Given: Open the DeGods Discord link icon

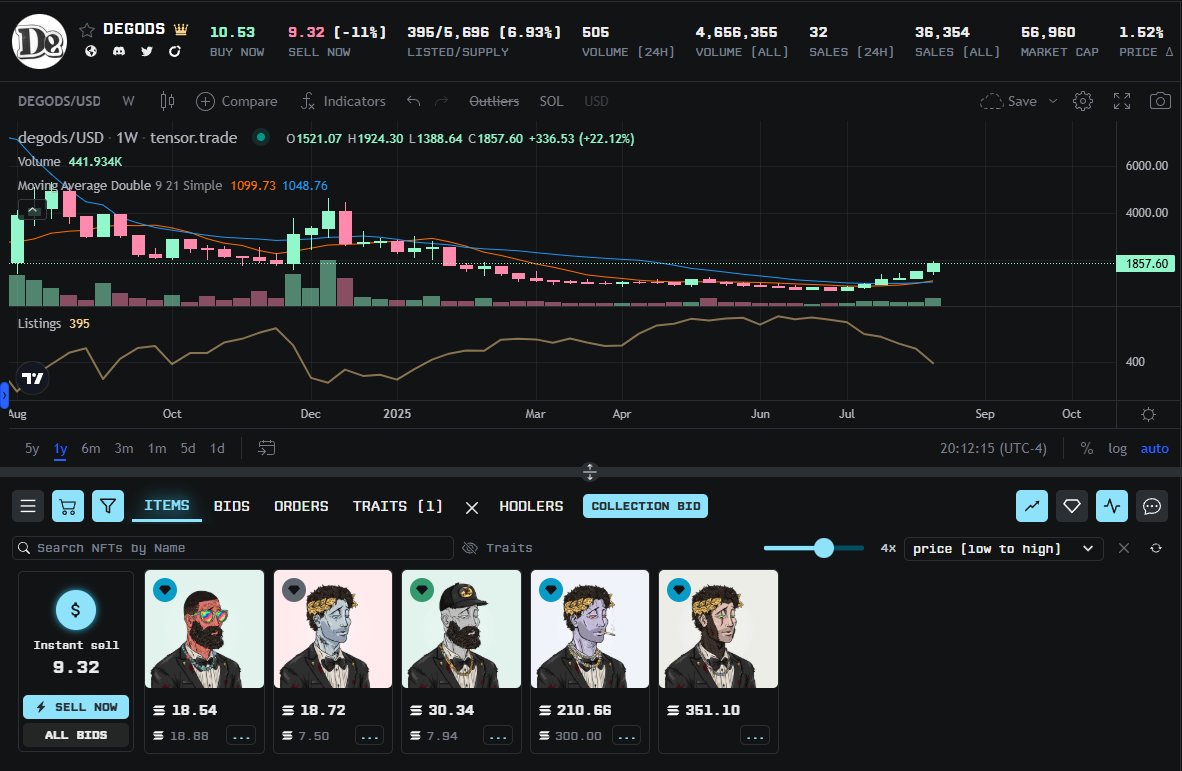Looking at the screenshot, I should tap(118, 51).
